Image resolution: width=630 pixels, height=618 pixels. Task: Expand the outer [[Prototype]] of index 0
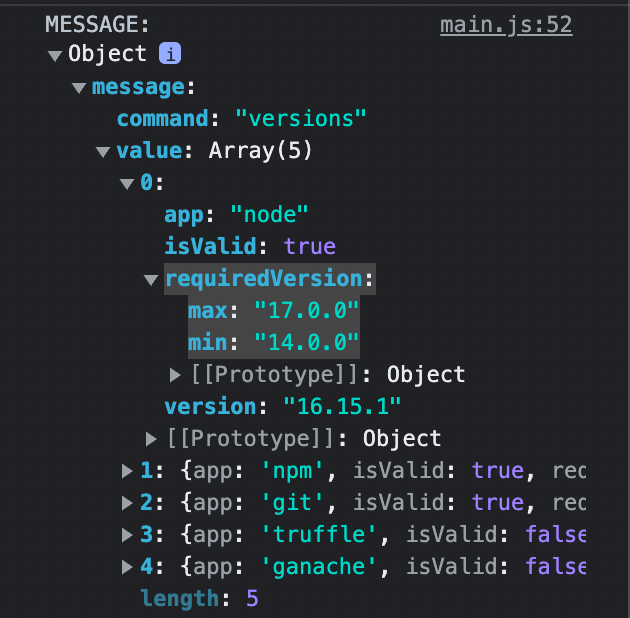pos(152,439)
